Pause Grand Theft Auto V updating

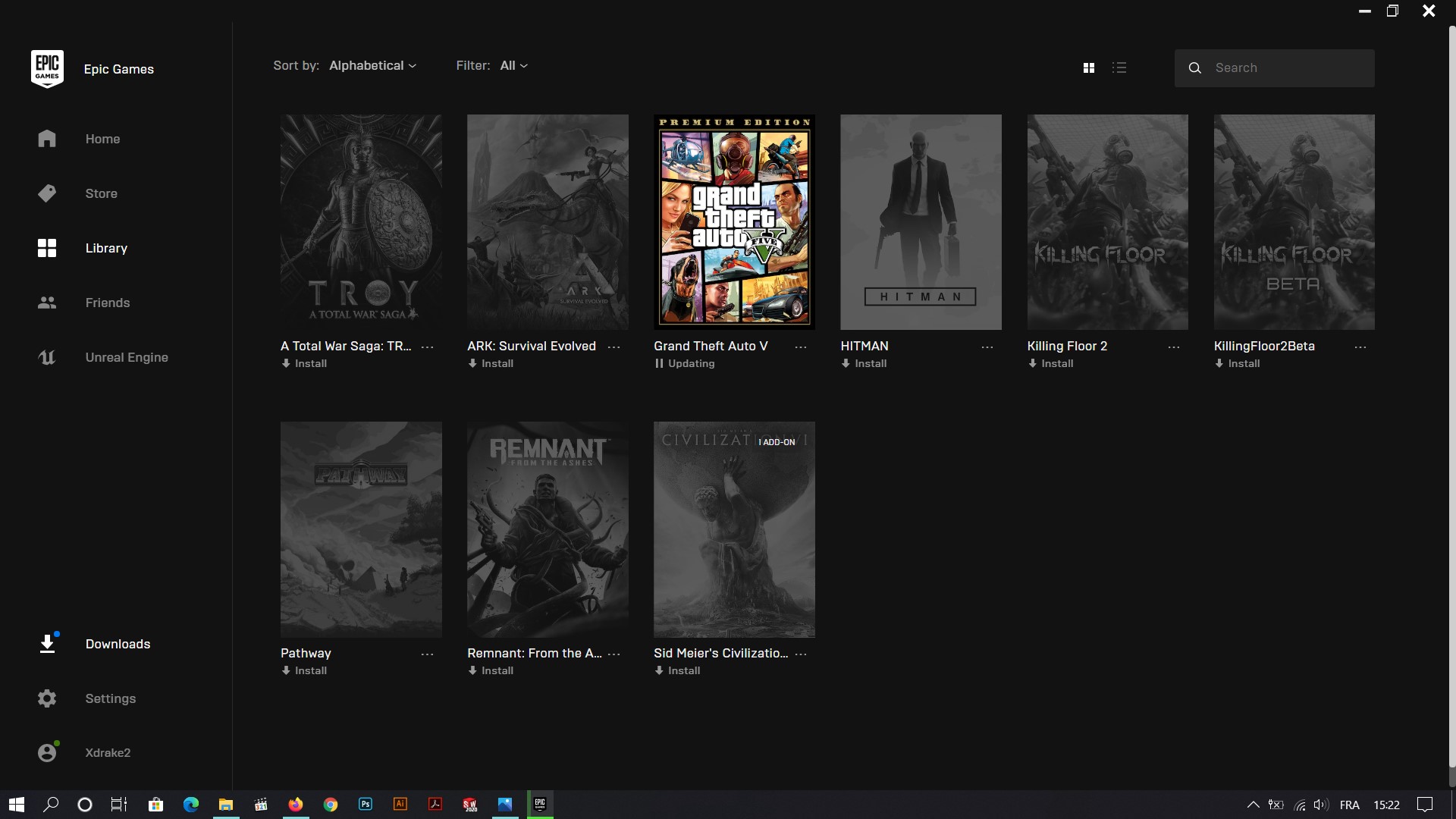pos(685,363)
